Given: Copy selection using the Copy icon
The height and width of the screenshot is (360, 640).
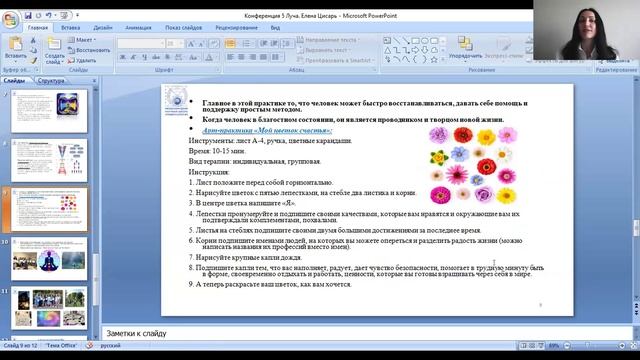Looking at the screenshot, I should [x=33, y=50].
